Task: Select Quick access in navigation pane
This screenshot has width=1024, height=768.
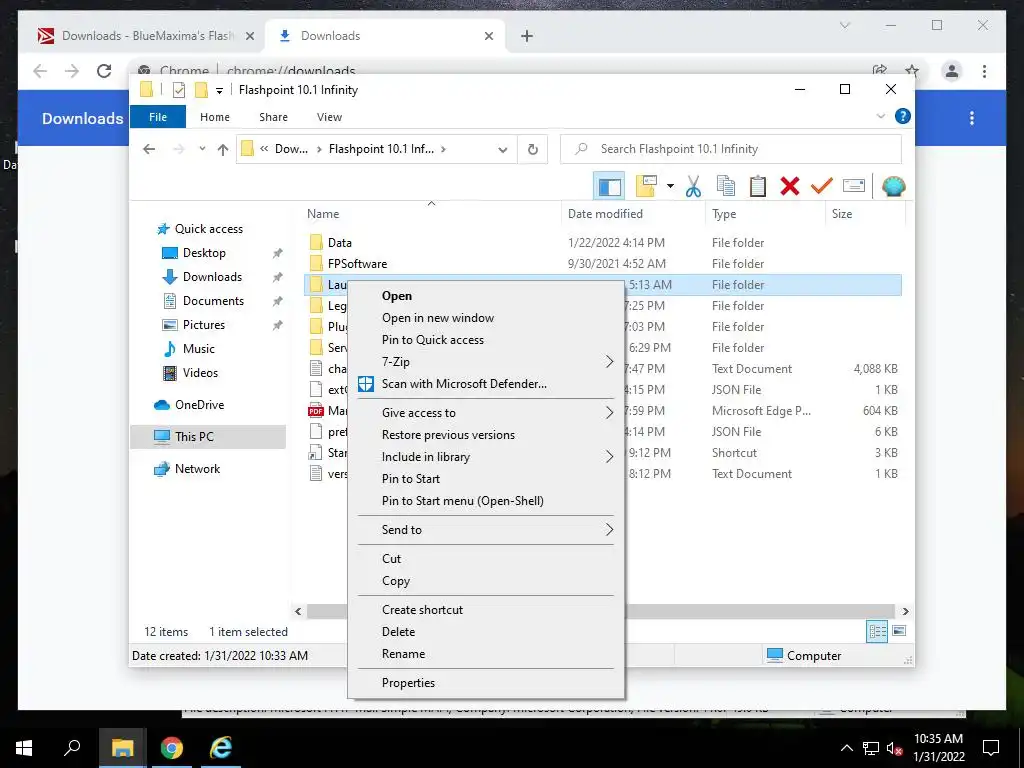Action: 208,229
